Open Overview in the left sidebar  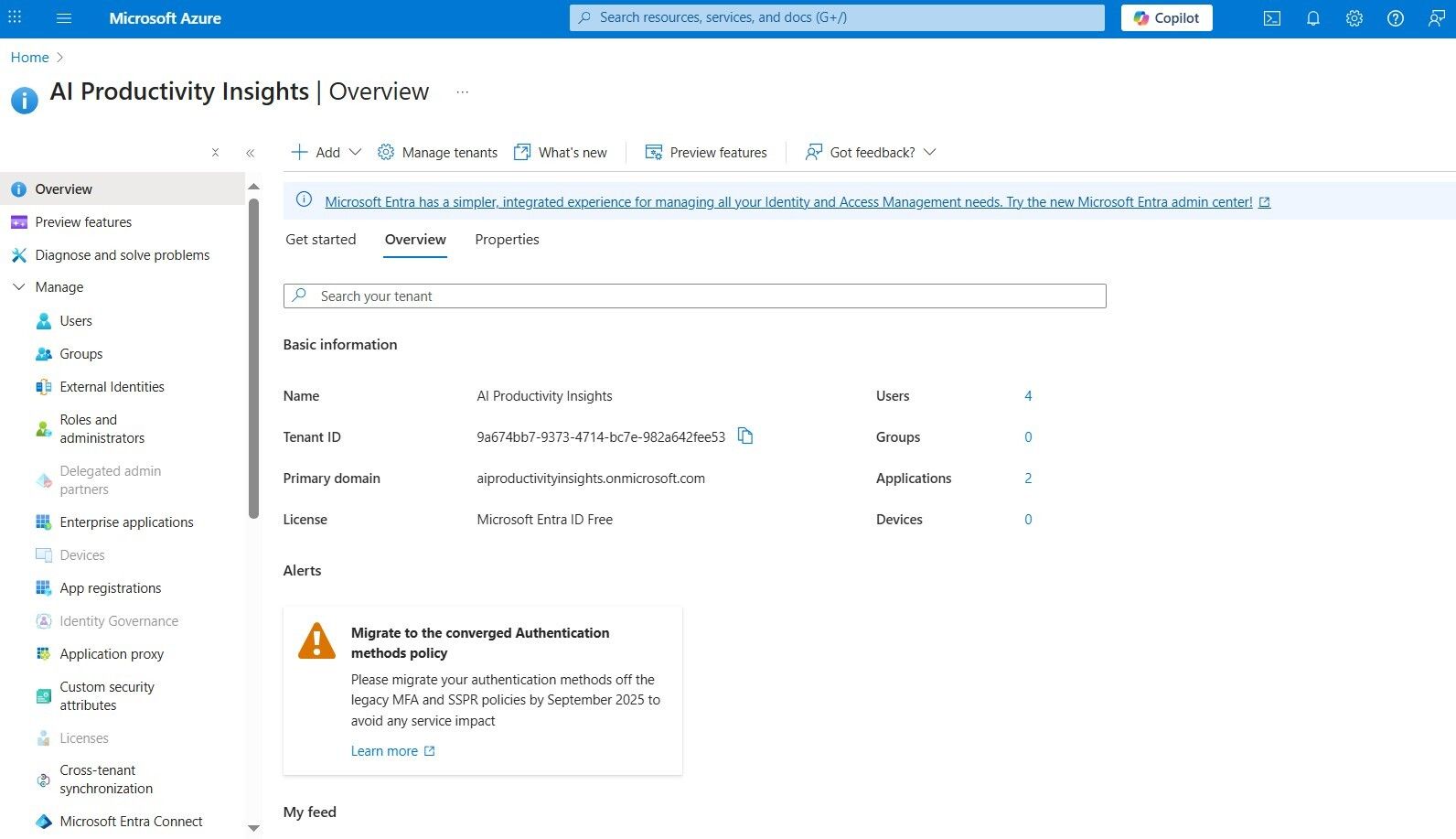coord(123,189)
